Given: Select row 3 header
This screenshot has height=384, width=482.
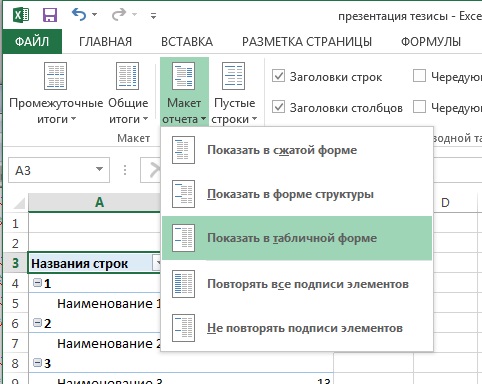Looking at the screenshot, I should coord(15,263).
